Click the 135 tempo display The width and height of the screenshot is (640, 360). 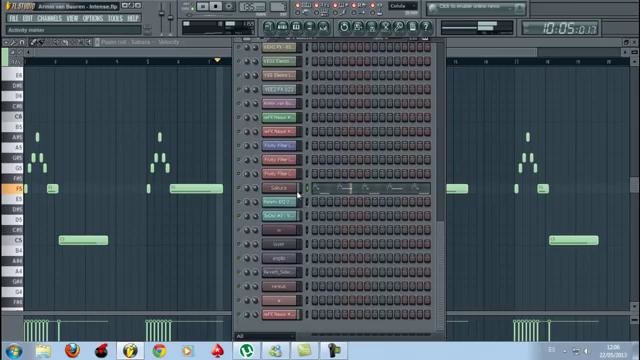(x=252, y=7)
